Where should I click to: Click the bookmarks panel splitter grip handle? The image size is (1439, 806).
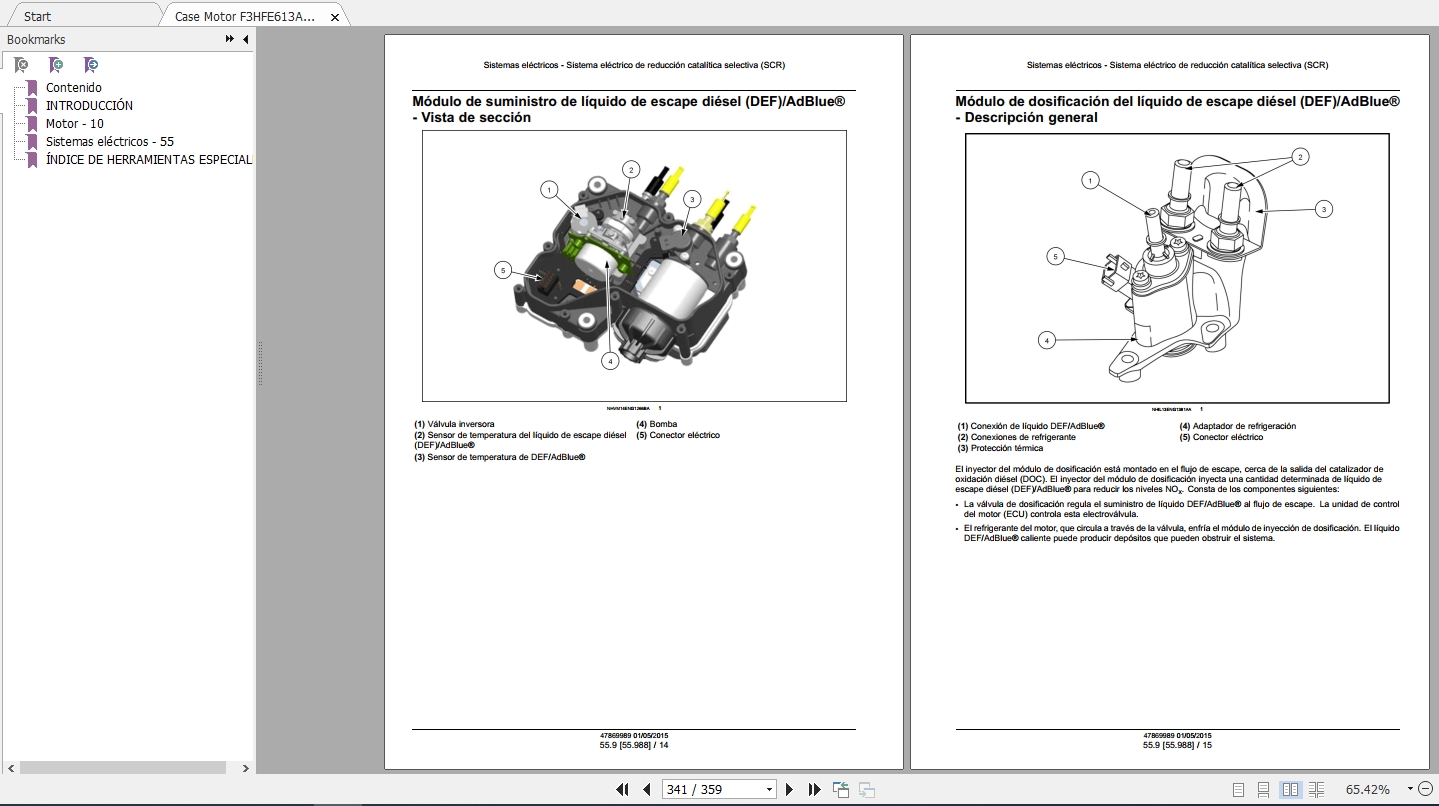click(x=260, y=364)
